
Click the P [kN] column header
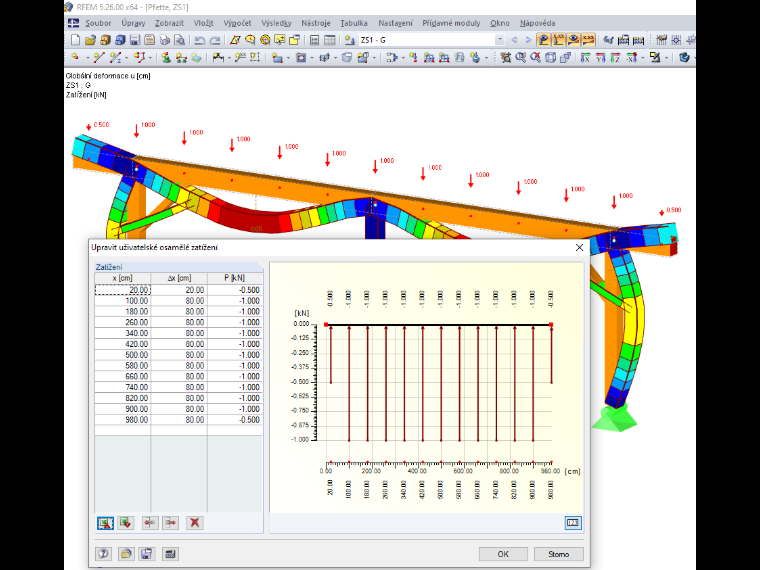(x=235, y=278)
